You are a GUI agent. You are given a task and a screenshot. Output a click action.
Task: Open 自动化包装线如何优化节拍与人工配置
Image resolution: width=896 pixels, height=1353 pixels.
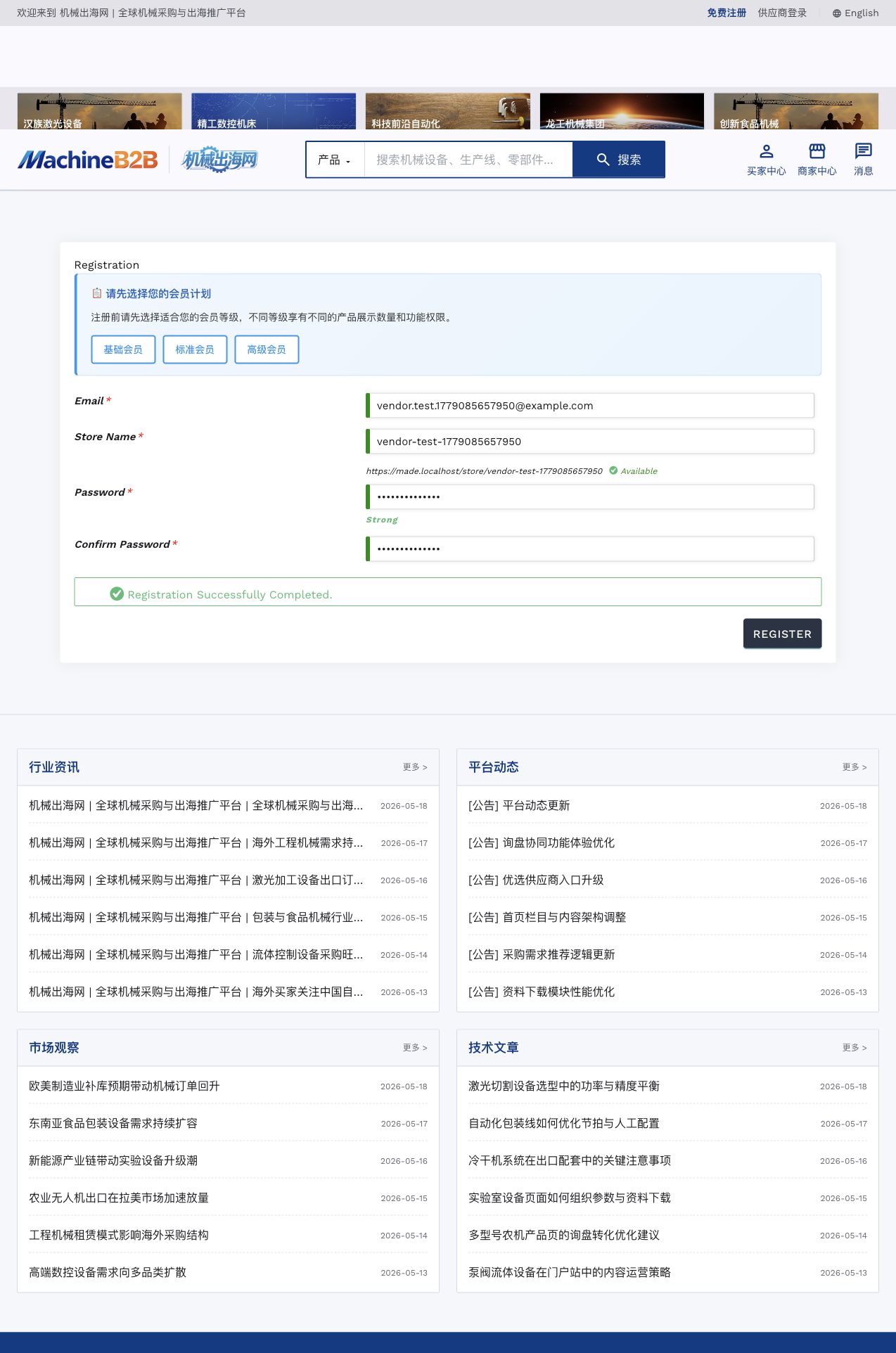click(564, 1123)
